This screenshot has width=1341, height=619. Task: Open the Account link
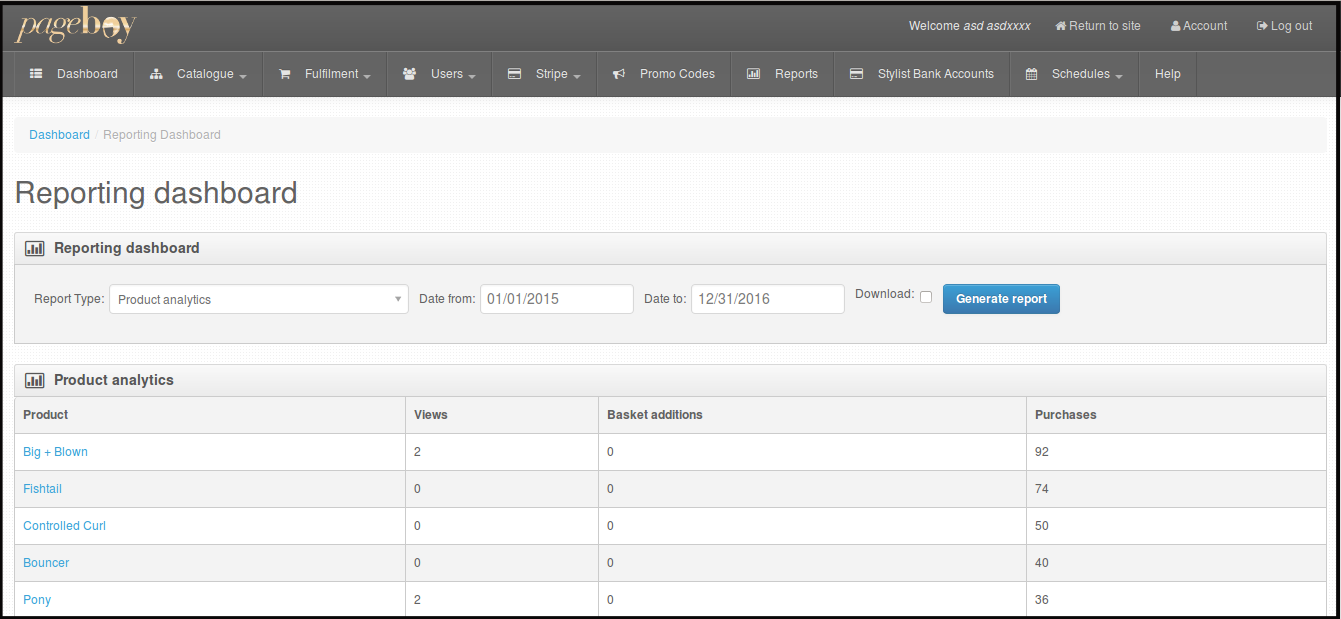tap(1199, 26)
